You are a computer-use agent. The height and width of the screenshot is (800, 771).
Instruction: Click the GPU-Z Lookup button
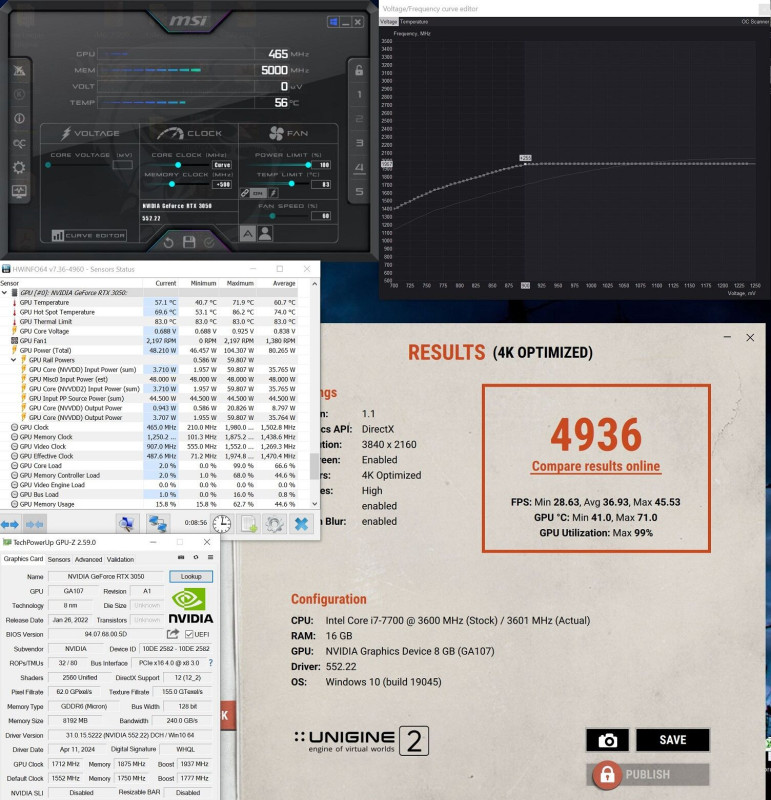click(191, 577)
